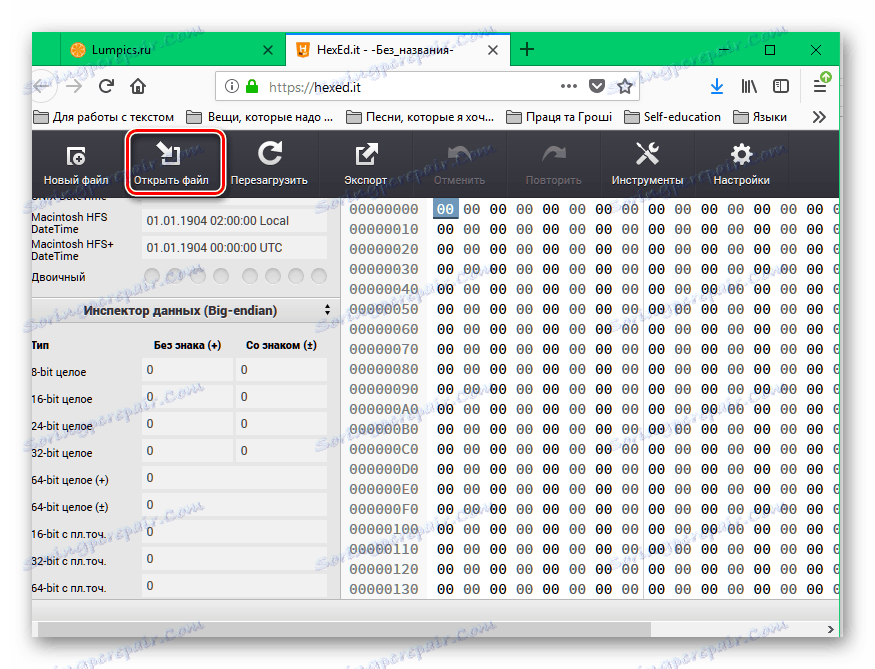Open the Self-education bookmark folder
The image size is (875, 669).
[x=672, y=117]
